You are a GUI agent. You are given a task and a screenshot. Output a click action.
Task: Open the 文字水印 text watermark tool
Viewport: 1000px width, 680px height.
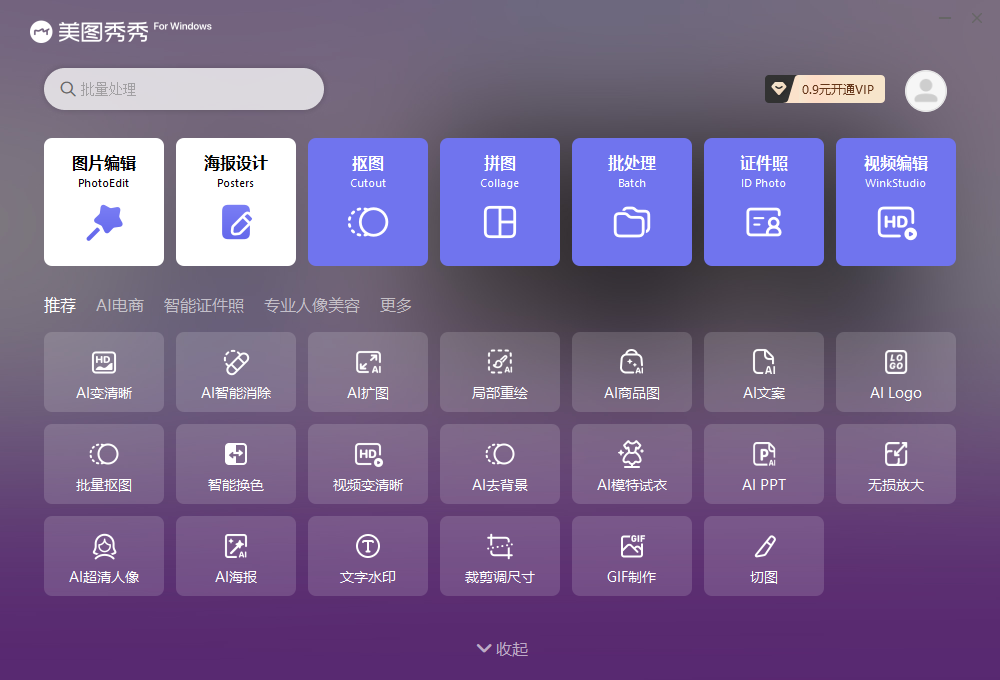click(x=367, y=555)
